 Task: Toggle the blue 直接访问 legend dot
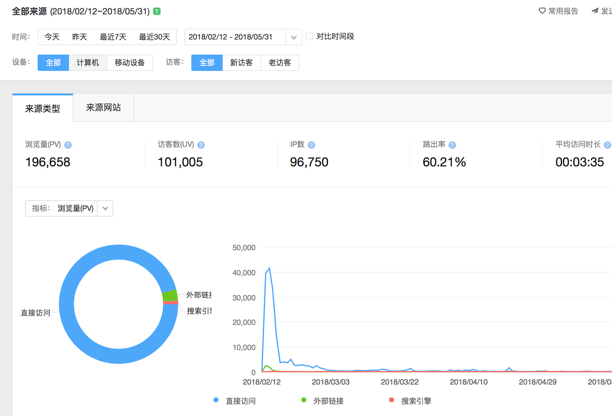(x=216, y=400)
